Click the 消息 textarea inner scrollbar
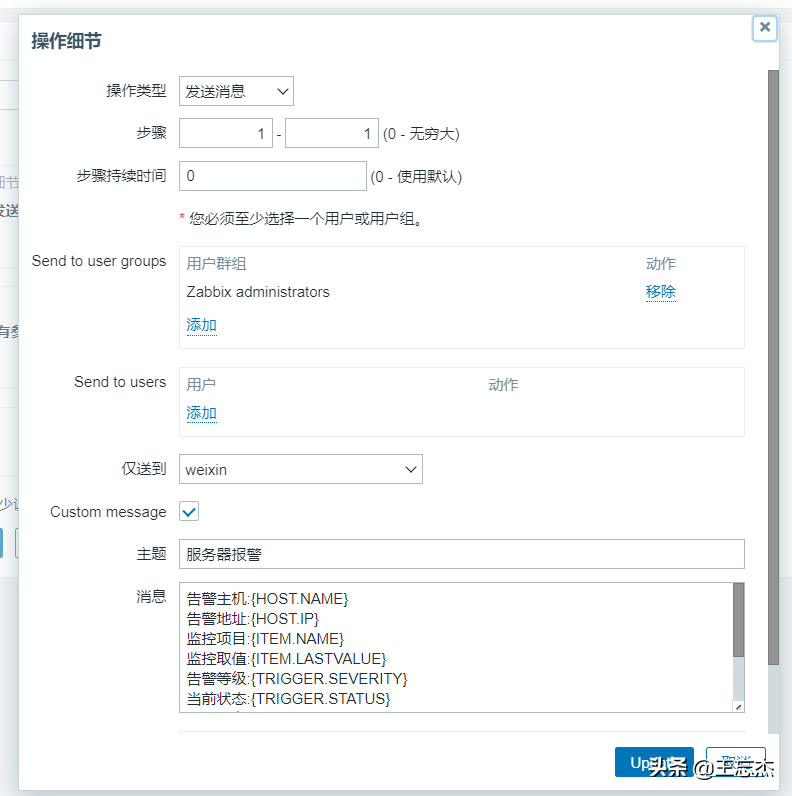This screenshot has width=792, height=796. pos(739,620)
